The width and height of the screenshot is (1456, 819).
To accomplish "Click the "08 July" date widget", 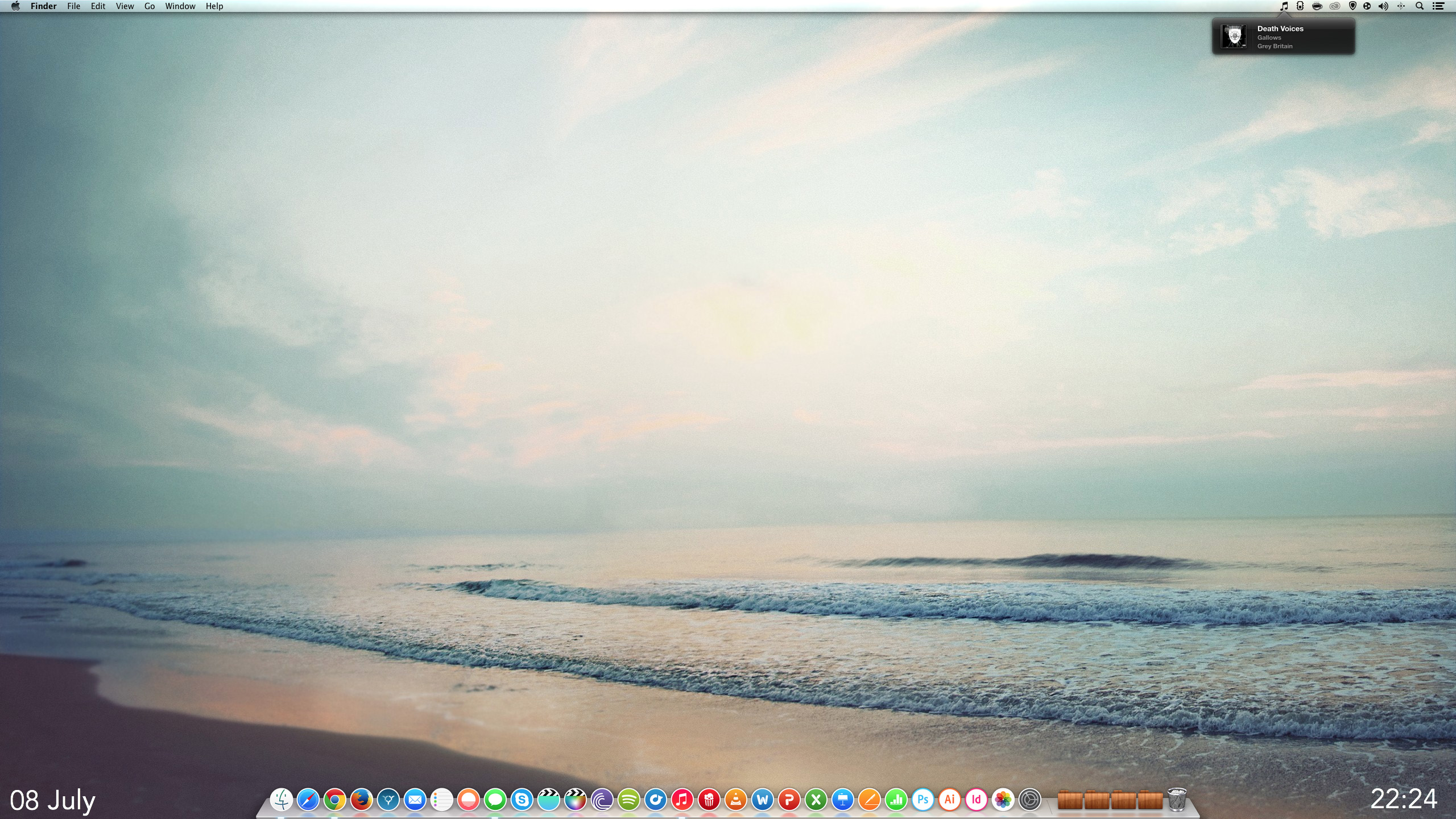I will click(53, 800).
